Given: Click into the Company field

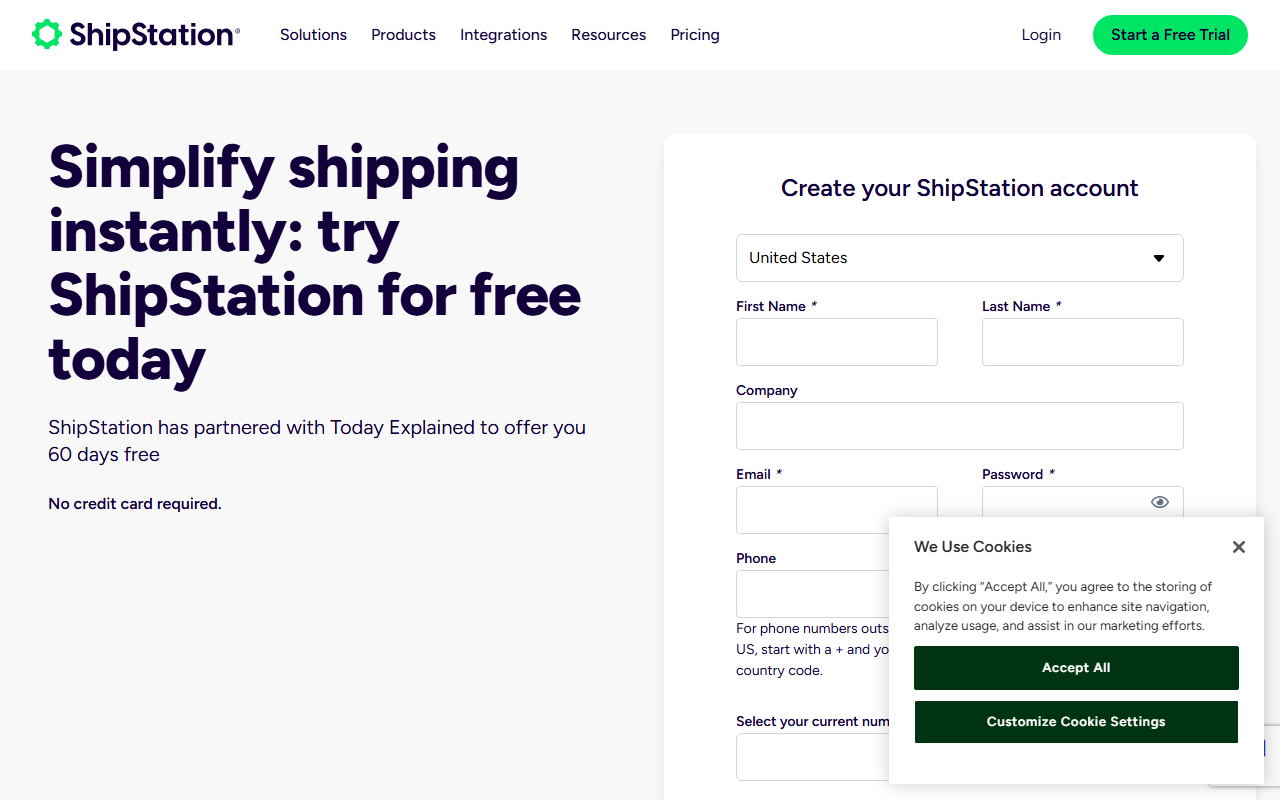Looking at the screenshot, I should [x=960, y=426].
